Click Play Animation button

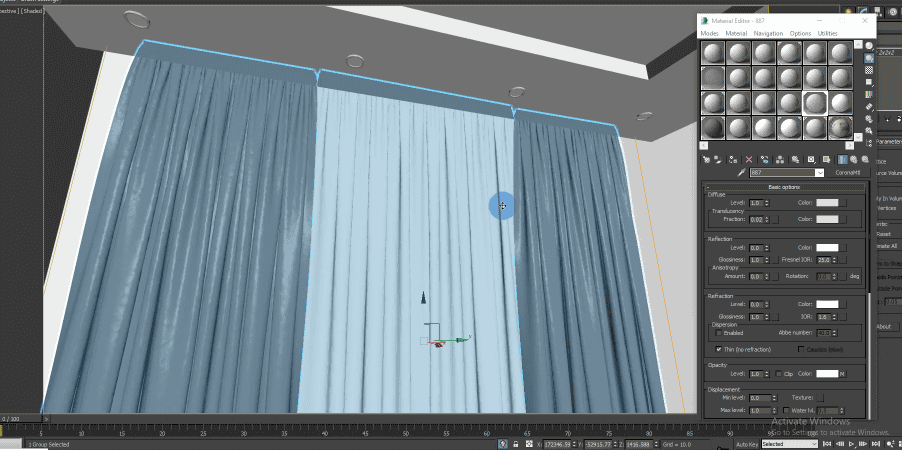pyautogui.click(x=851, y=444)
